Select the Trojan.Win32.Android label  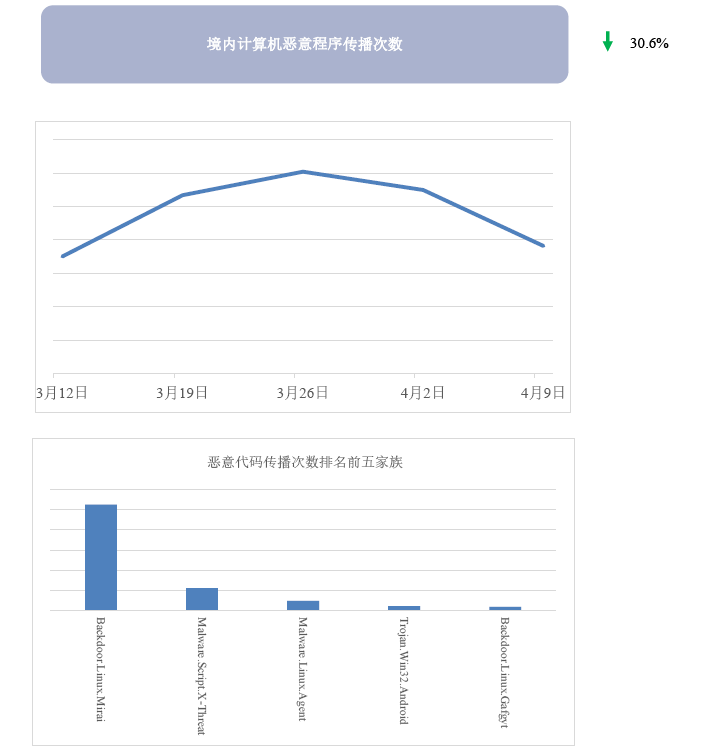point(404,671)
